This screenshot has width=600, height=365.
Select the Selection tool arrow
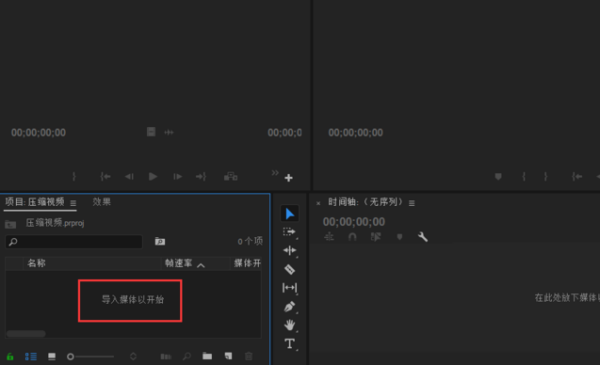[290, 213]
